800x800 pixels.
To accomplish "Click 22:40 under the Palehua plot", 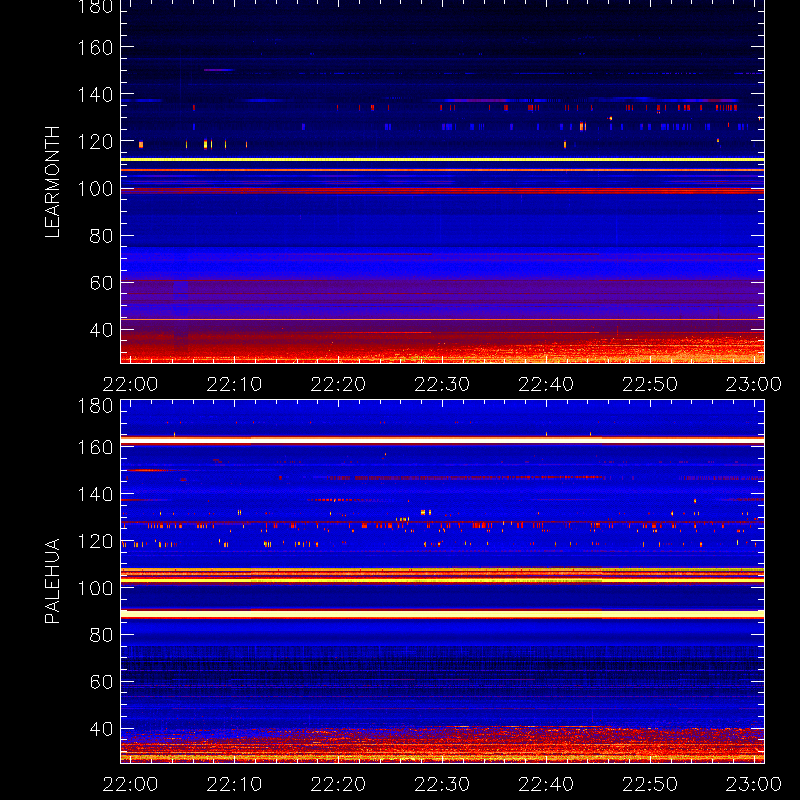I will point(546,784).
